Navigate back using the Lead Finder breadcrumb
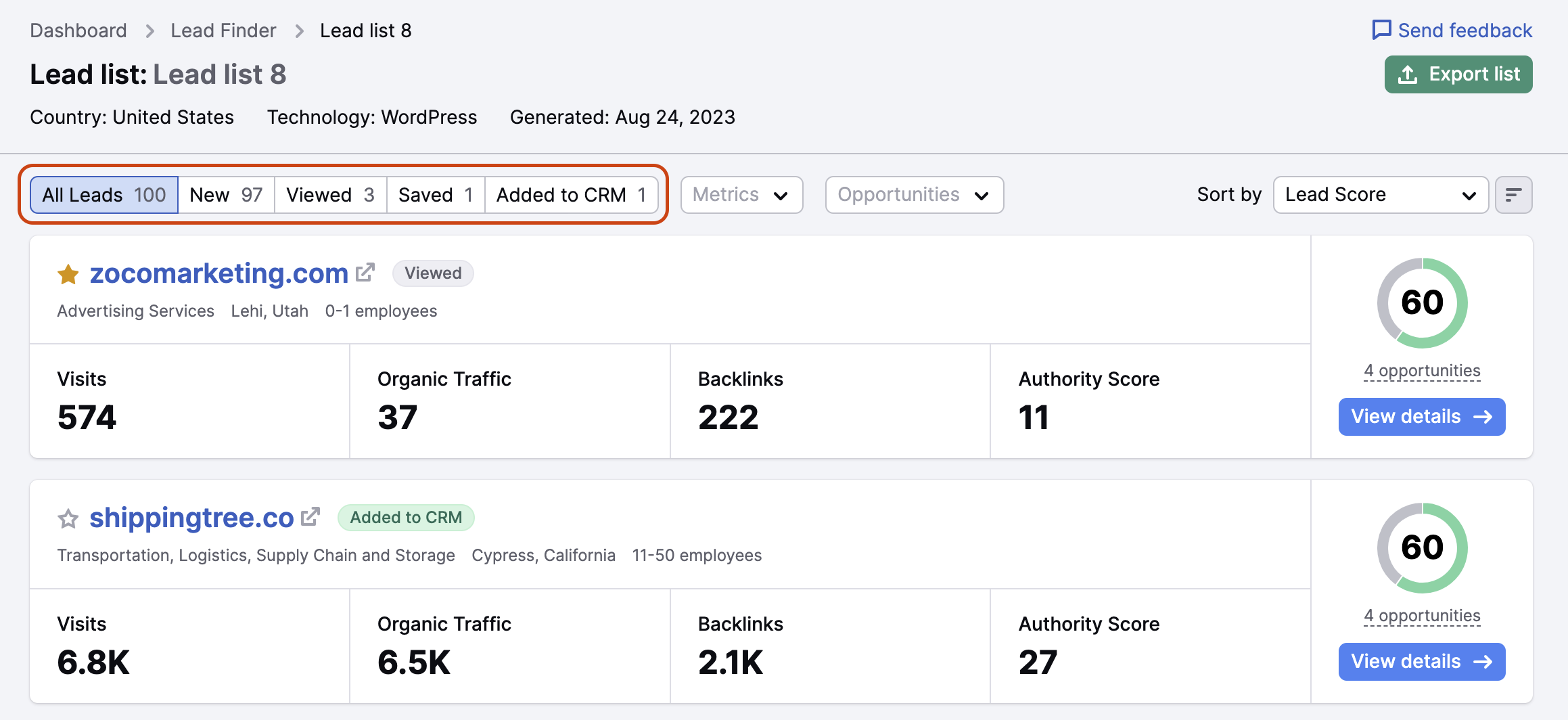 pyautogui.click(x=223, y=30)
